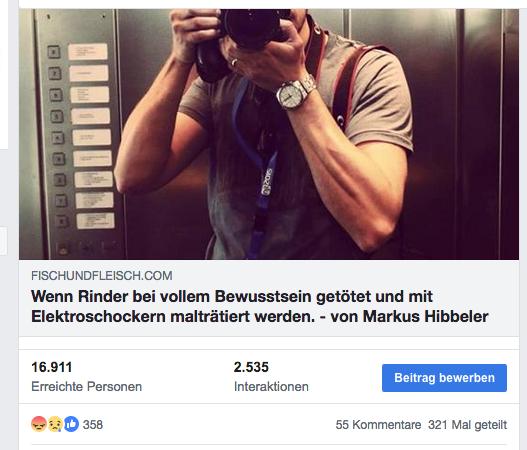Image resolution: width=527 pixels, height=450 pixels.
Task: Open article headline Wenn Rinder bei vollem Bewusstsein
Action: (x=259, y=306)
